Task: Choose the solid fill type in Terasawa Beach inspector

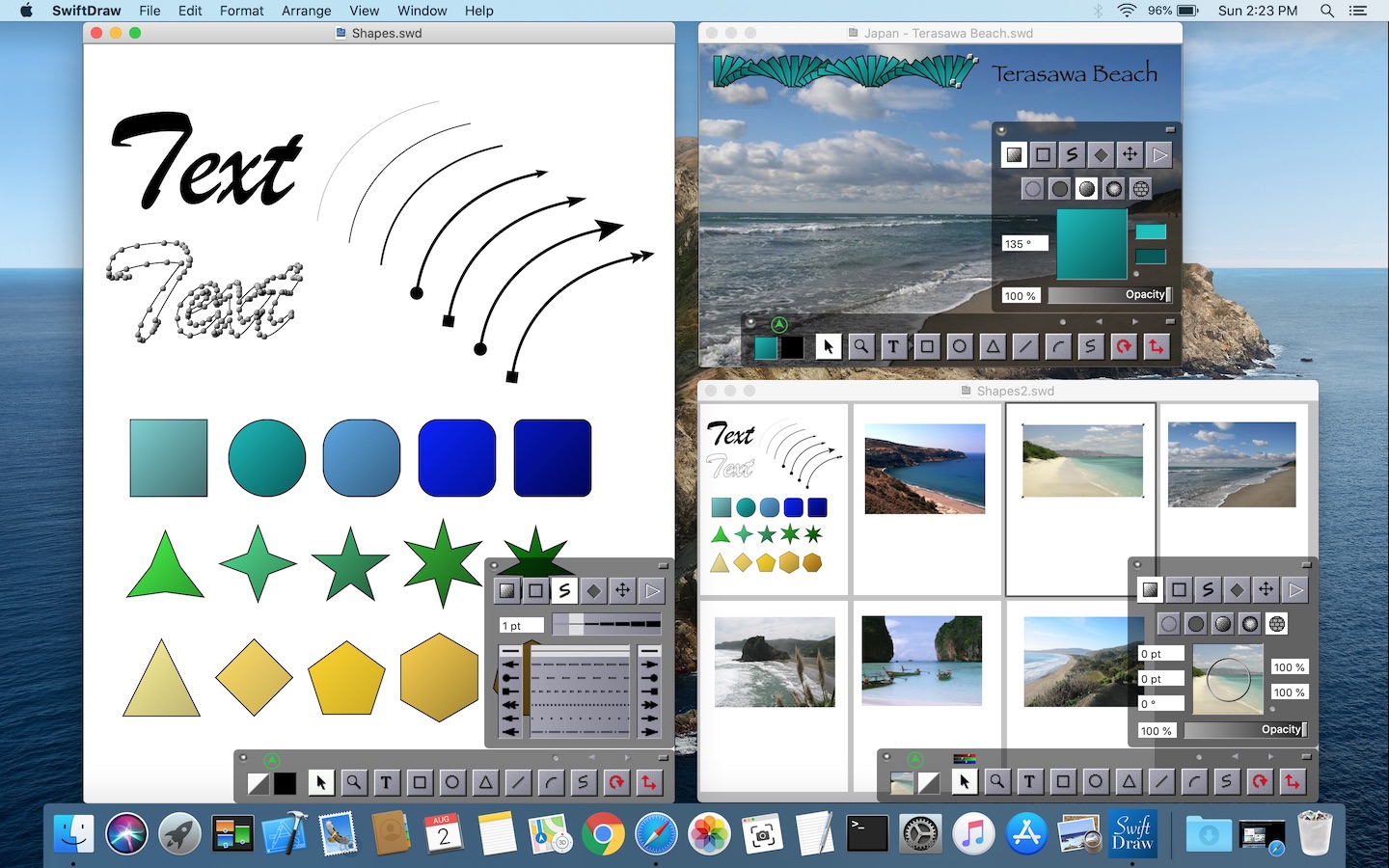Action: pyautogui.click(x=1060, y=189)
